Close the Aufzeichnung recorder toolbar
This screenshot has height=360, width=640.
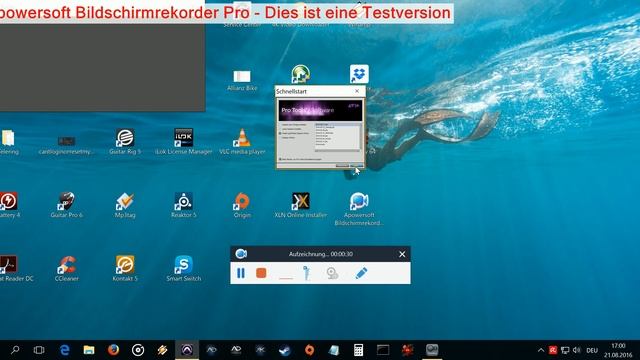(402, 254)
